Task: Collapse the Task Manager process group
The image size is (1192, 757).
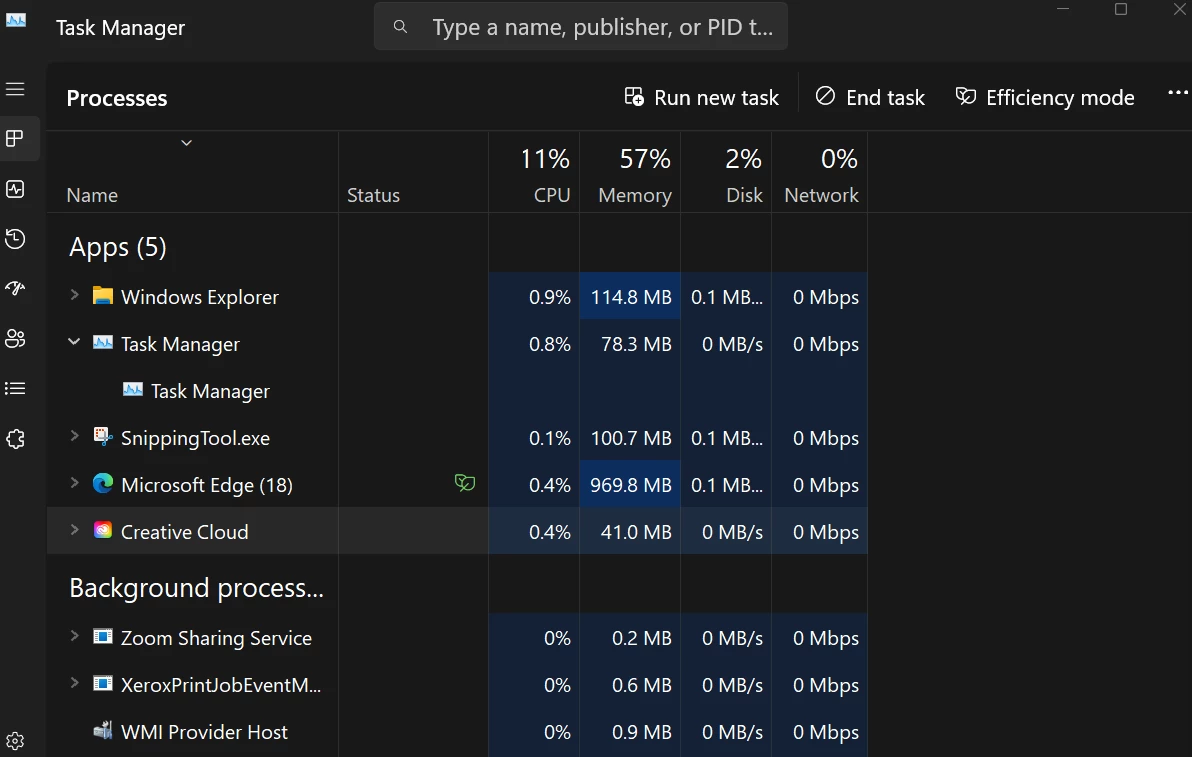Action: [74, 342]
